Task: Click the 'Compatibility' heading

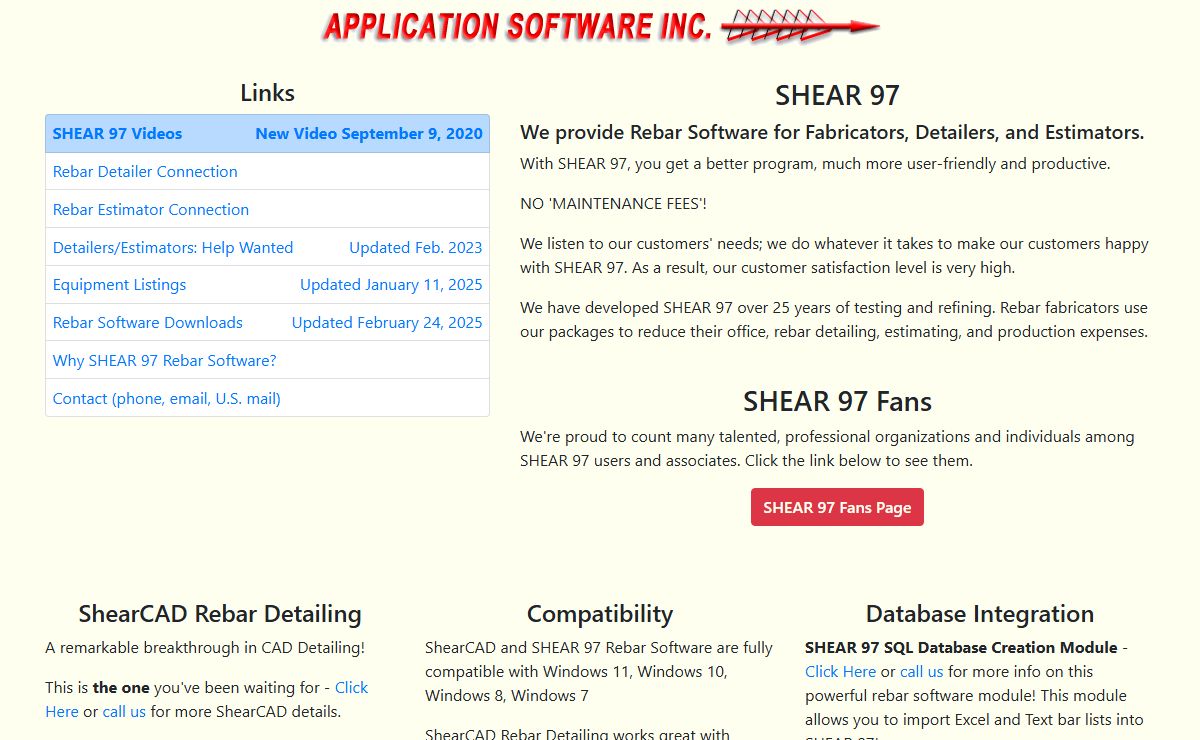Action: 600,614
